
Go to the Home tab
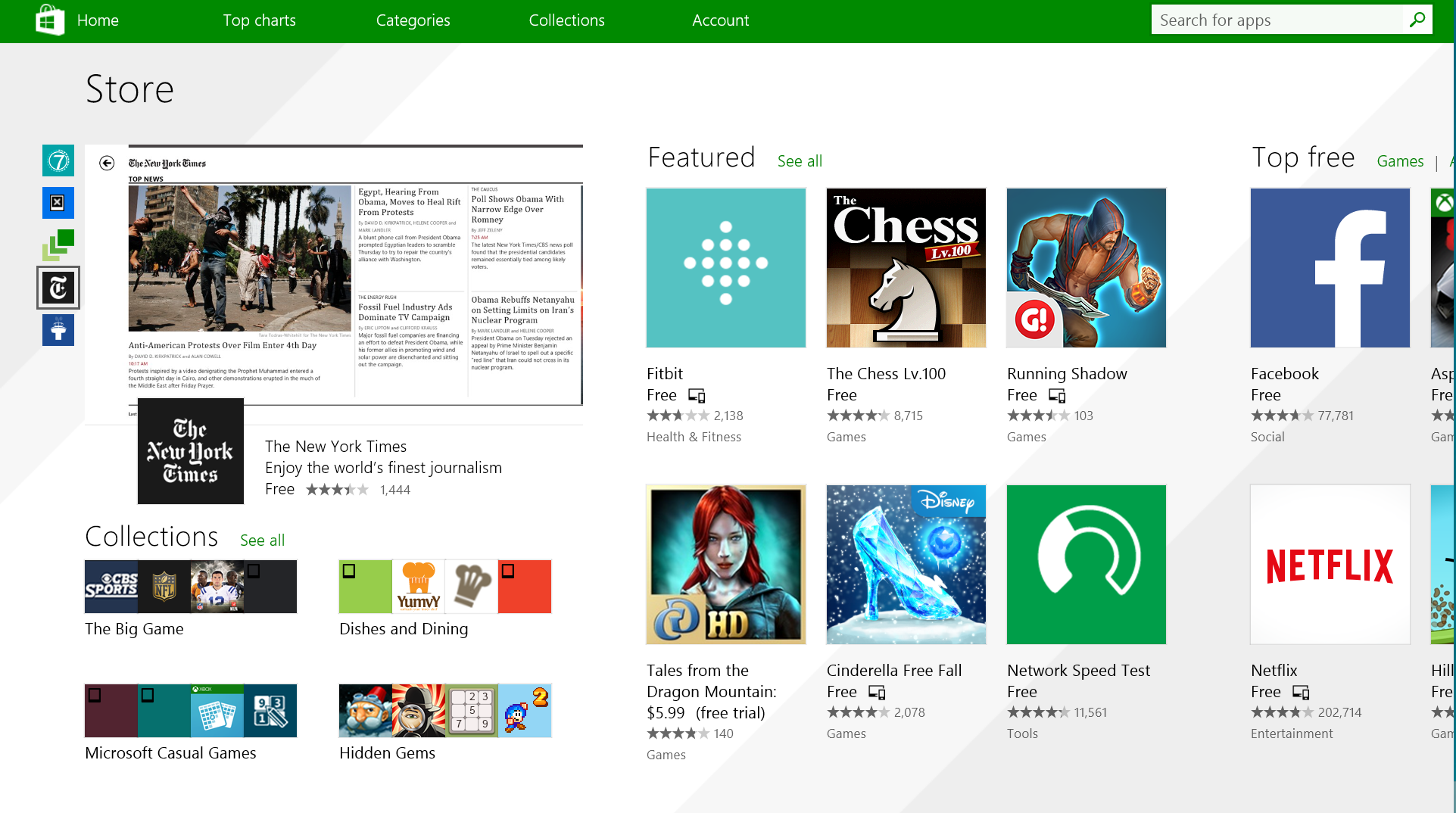98,20
